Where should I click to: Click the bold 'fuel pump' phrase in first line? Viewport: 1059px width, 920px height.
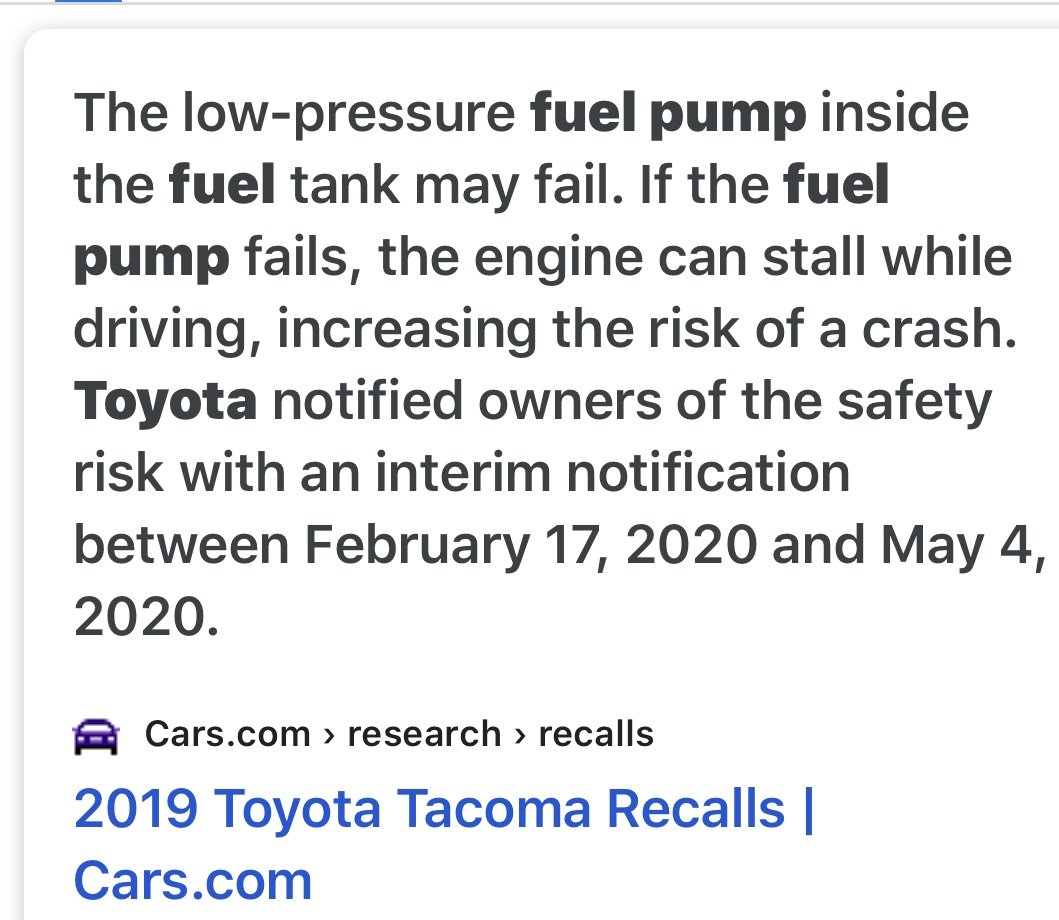pyautogui.click(x=668, y=113)
